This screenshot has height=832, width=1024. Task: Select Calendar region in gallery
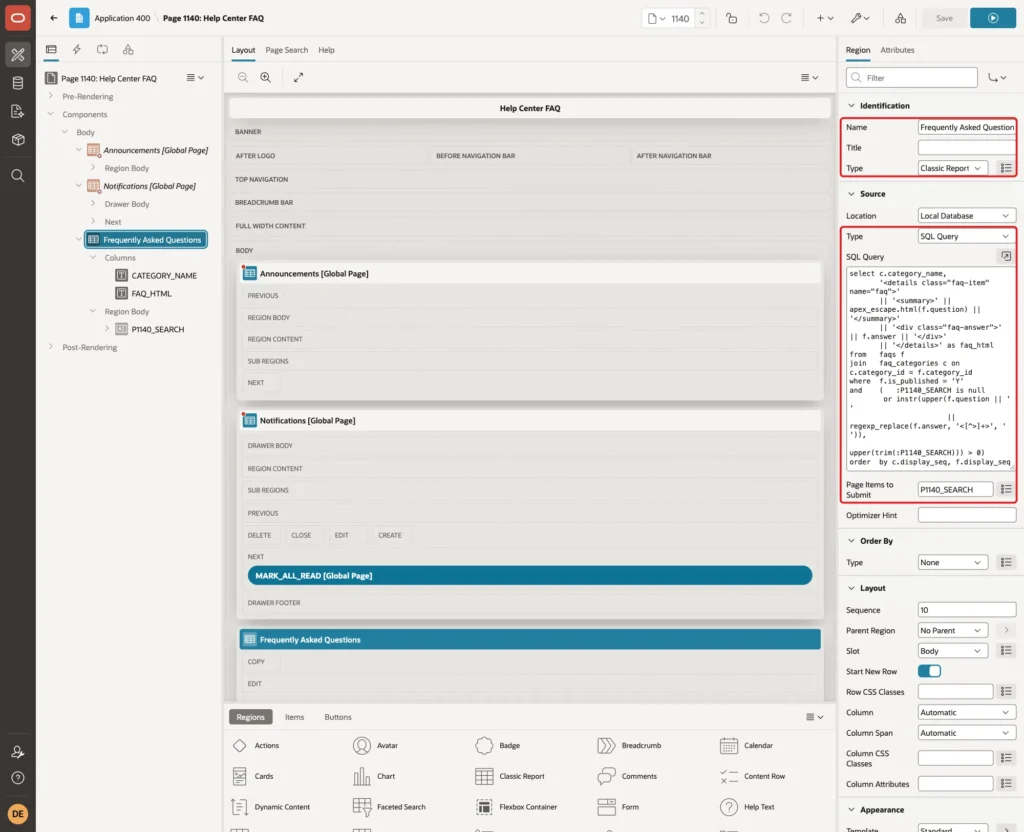click(x=746, y=745)
